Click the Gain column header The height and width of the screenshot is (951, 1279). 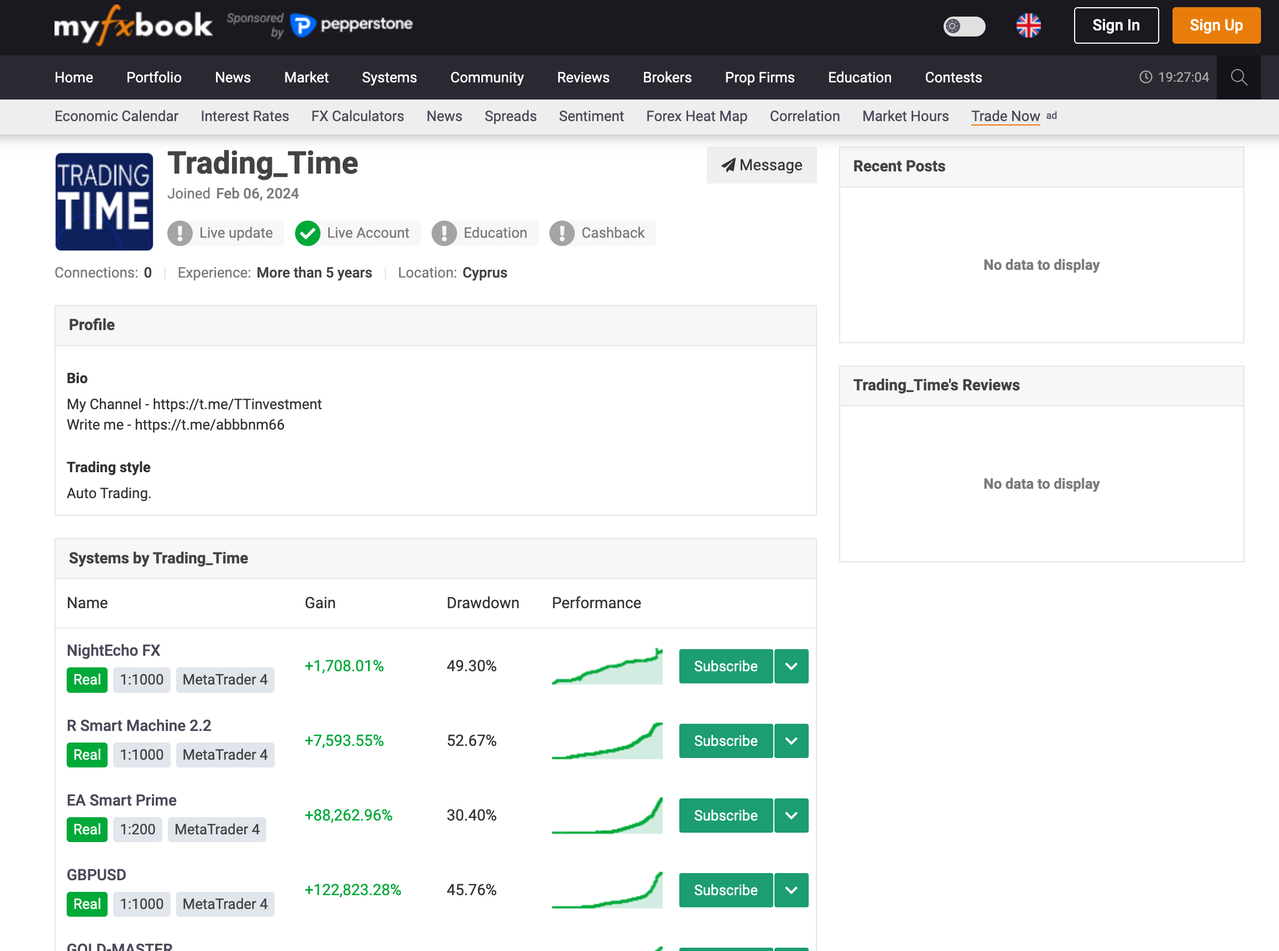click(320, 603)
